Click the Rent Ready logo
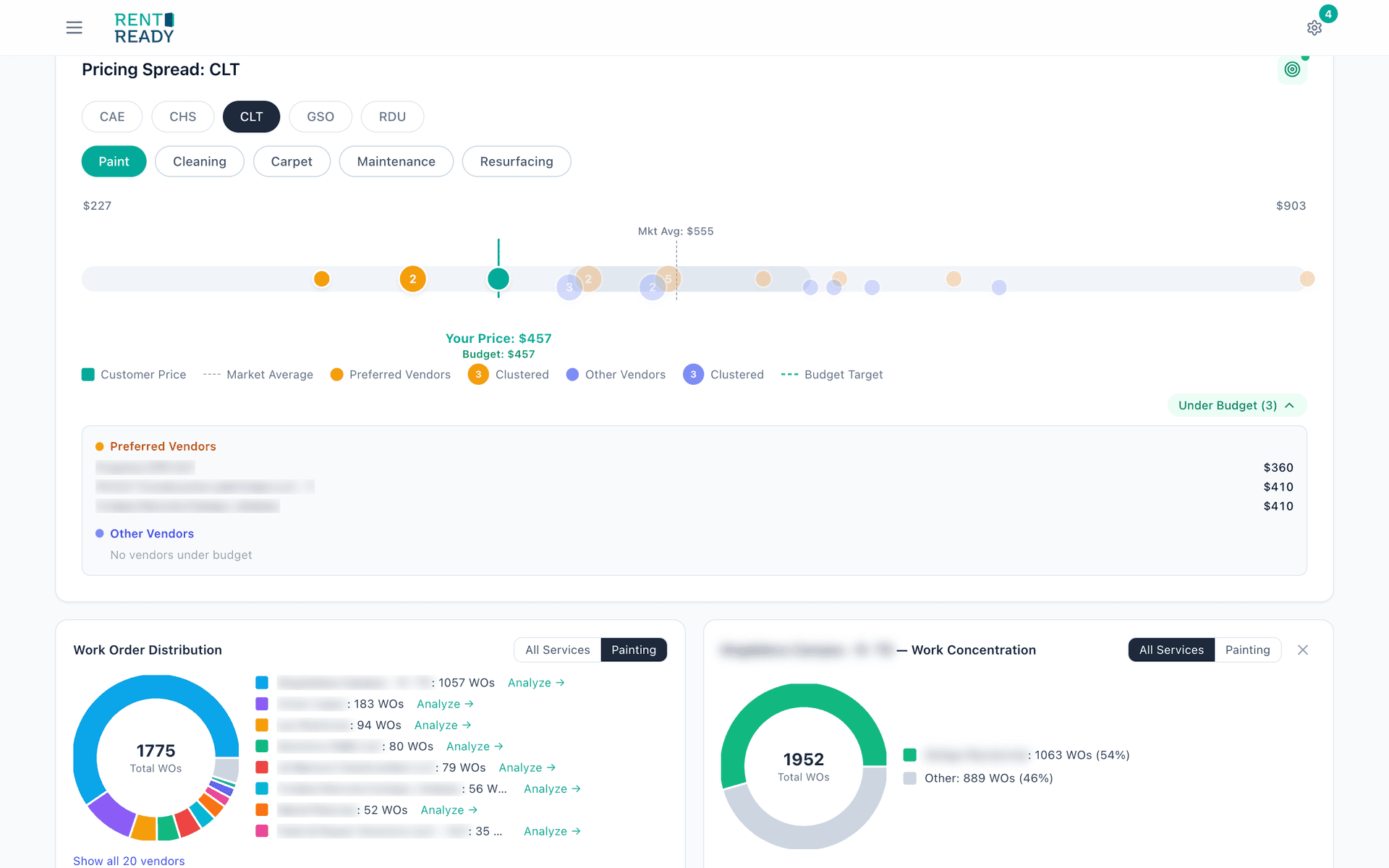Image resolution: width=1389 pixels, height=868 pixels. pyautogui.click(x=143, y=27)
